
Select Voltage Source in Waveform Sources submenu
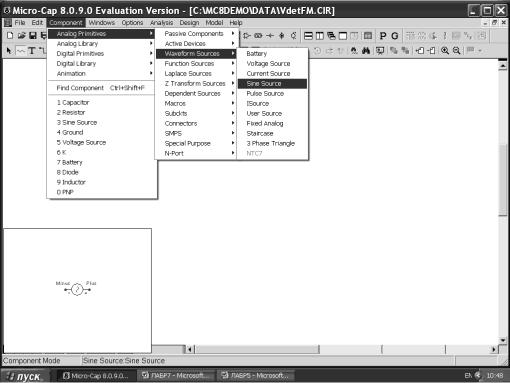272,64
